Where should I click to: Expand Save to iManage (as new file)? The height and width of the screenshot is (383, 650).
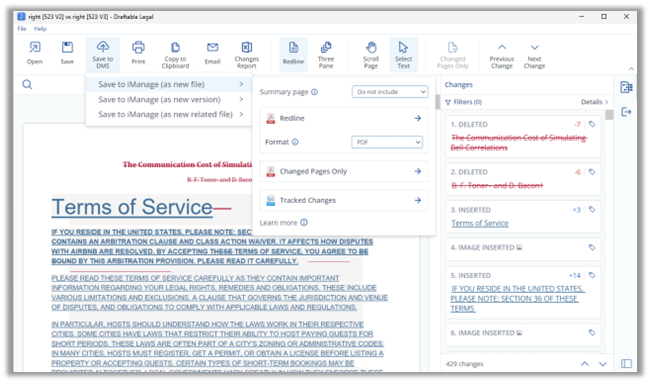click(x=169, y=84)
